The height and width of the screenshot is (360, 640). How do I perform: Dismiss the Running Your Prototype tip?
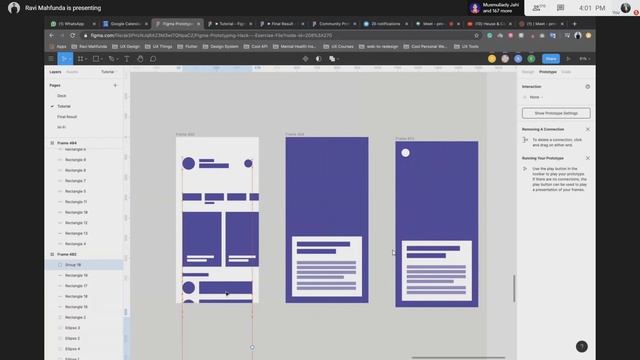click(x=588, y=158)
